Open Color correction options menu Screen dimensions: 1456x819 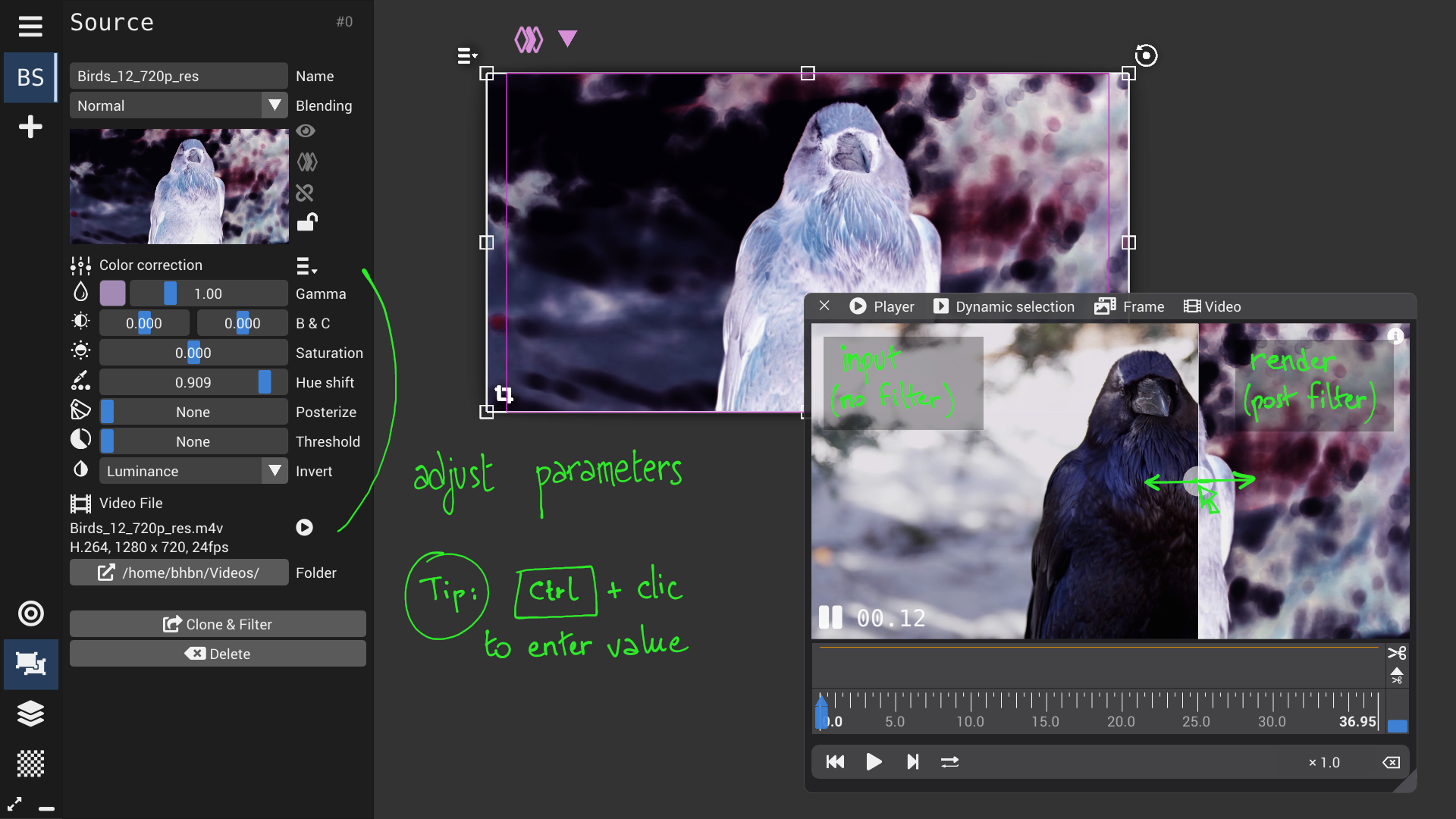point(306,266)
